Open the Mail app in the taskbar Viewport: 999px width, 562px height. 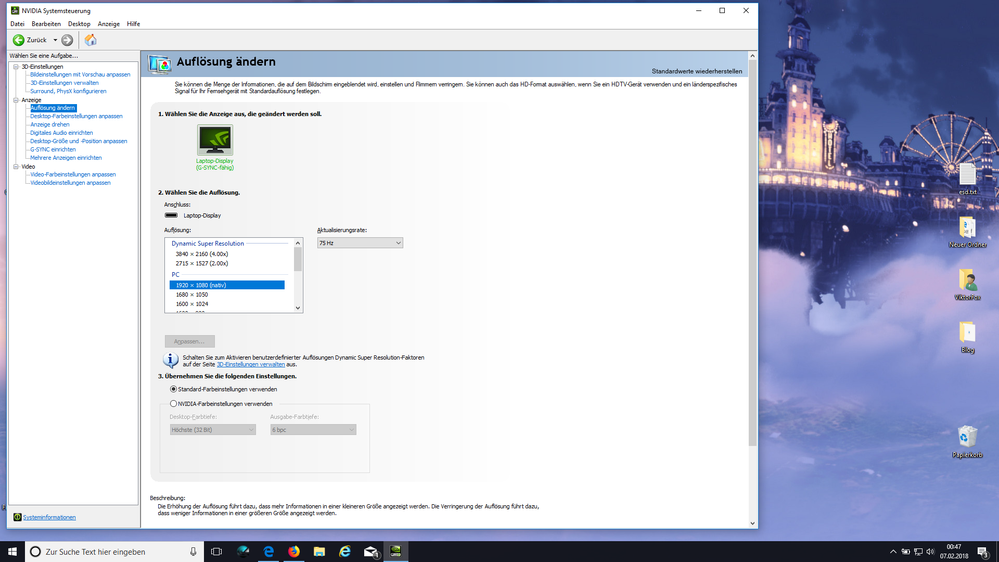point(371,552)
